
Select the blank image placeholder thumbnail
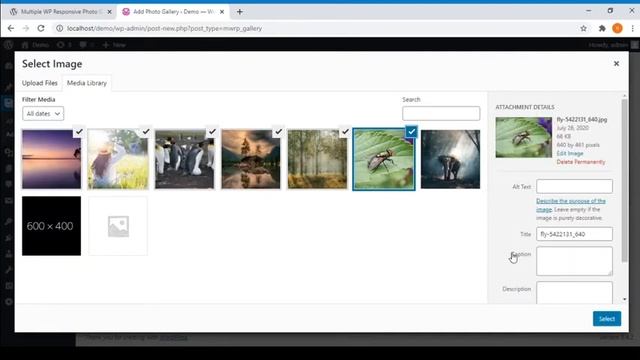[x=118, y=226]
